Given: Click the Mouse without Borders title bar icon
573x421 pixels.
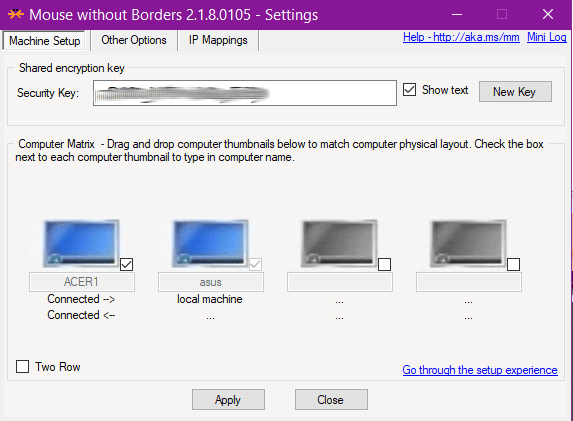Looking at the screenshot, I should [x=16, y=15].
